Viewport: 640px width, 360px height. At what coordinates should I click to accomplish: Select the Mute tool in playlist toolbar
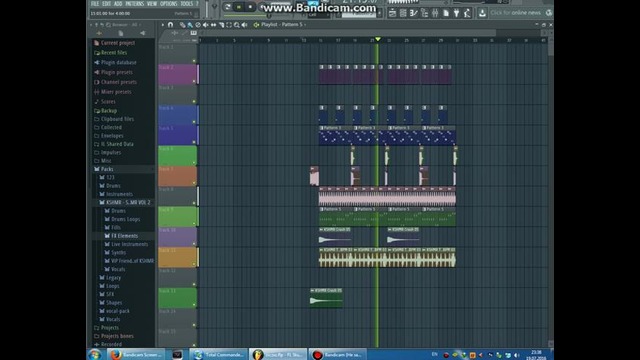[205, 25]
